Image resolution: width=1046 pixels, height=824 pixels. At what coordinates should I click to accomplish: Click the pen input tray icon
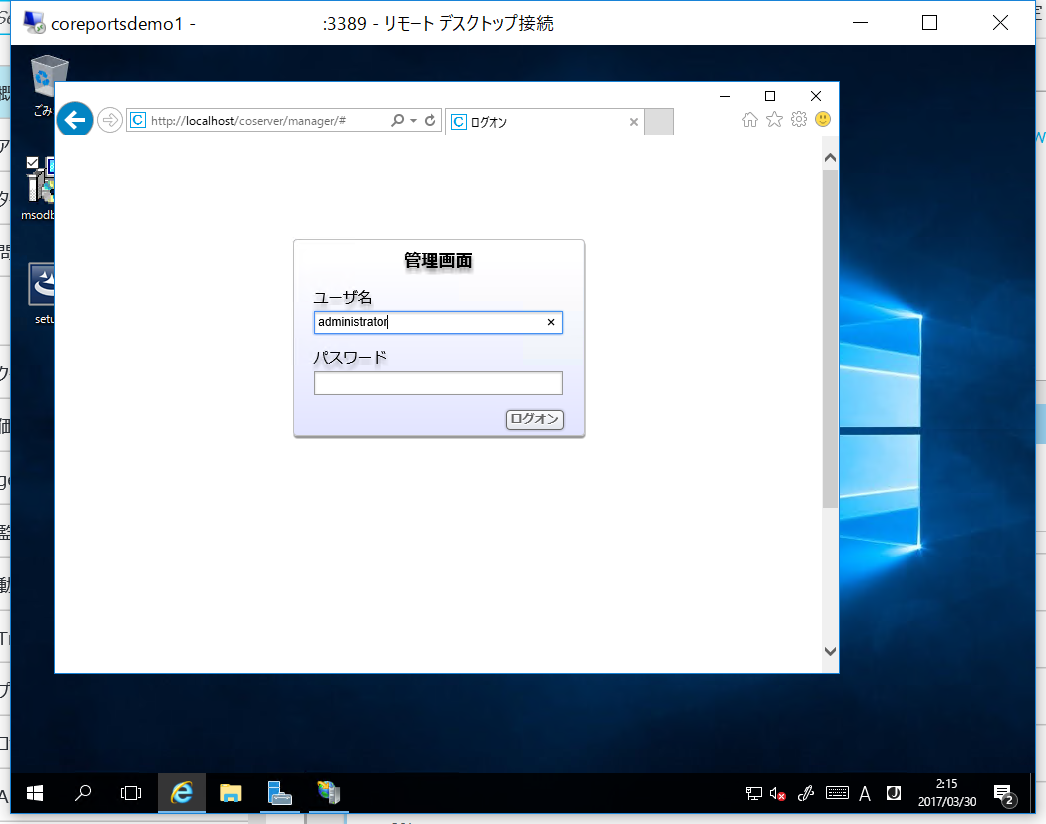(x=806, y=793)
